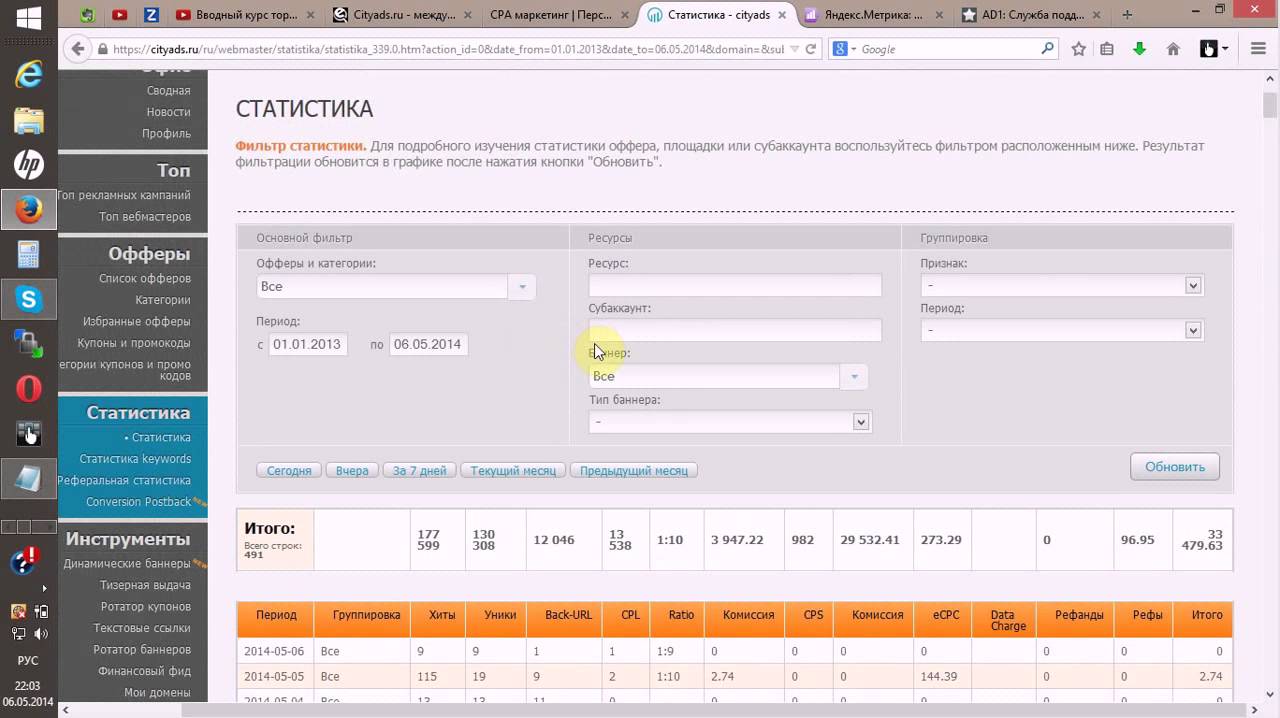Open the bookmarks list icon
This screenshot has height=718, width=1280.
click(1107, 49)
